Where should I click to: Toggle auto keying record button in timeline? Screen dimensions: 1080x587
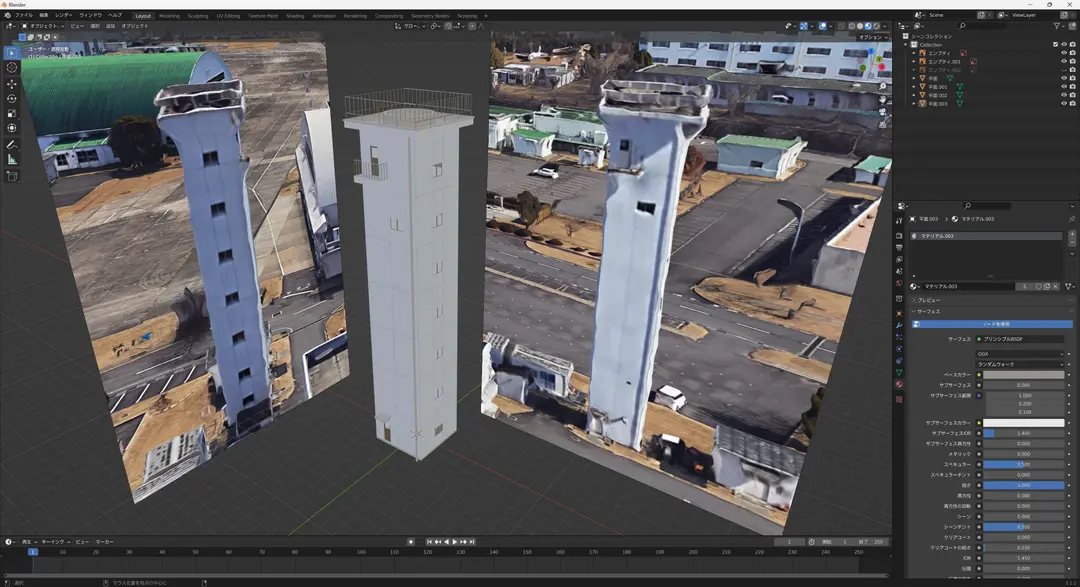point(411,542)
